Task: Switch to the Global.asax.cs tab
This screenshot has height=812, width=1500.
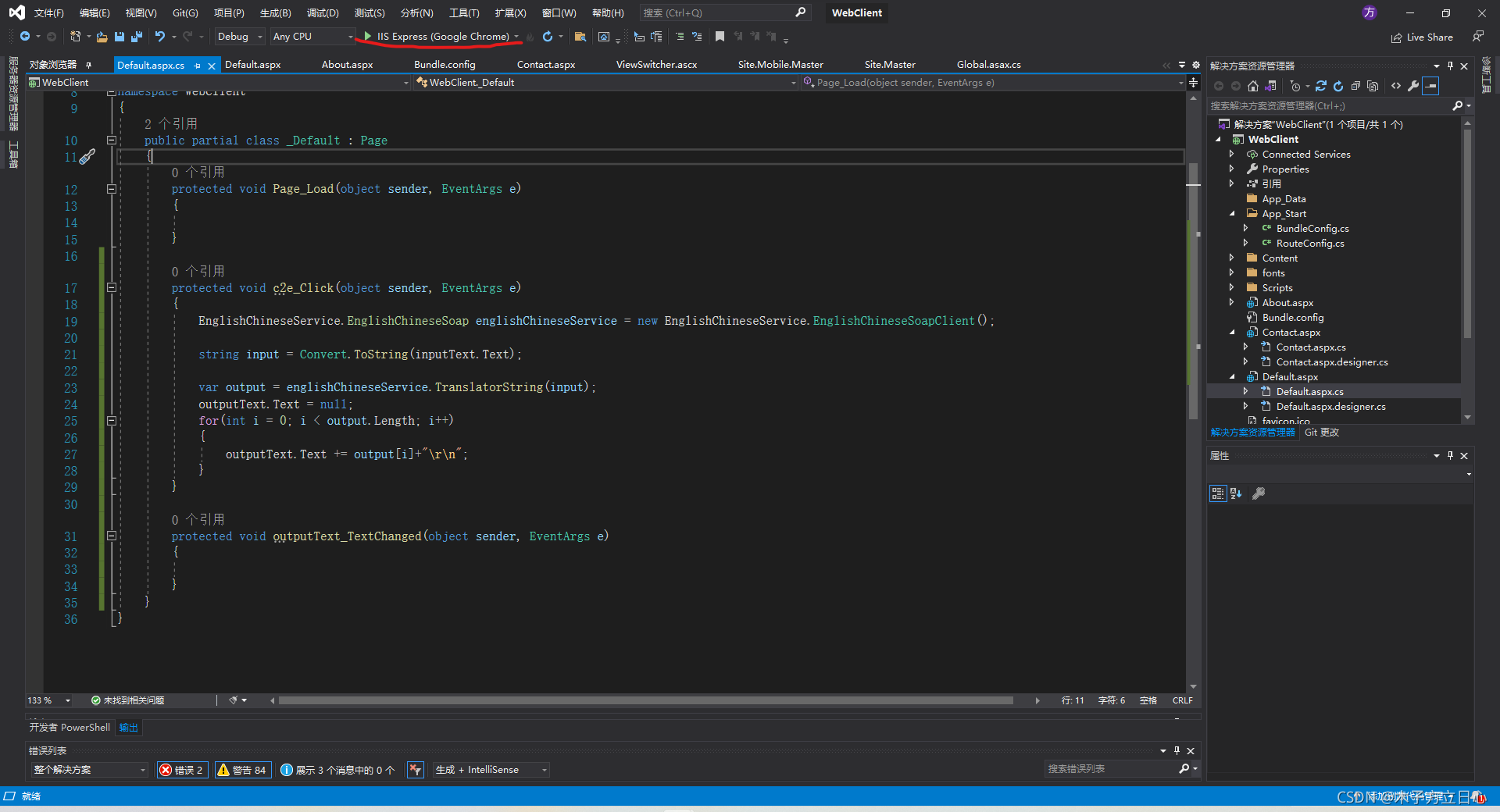Action: click(x=988, y=65)
